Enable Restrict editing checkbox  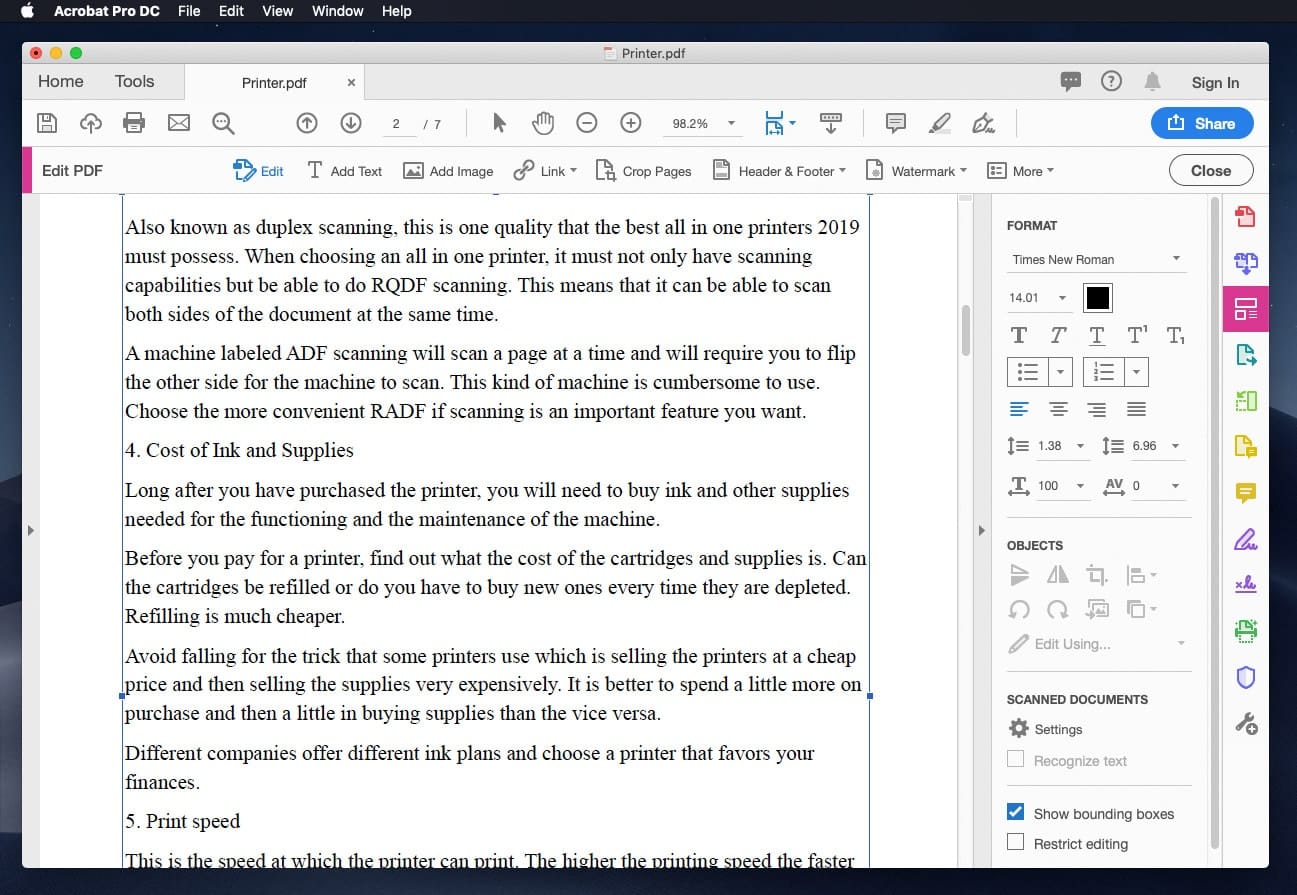[x=1015, y=842]
